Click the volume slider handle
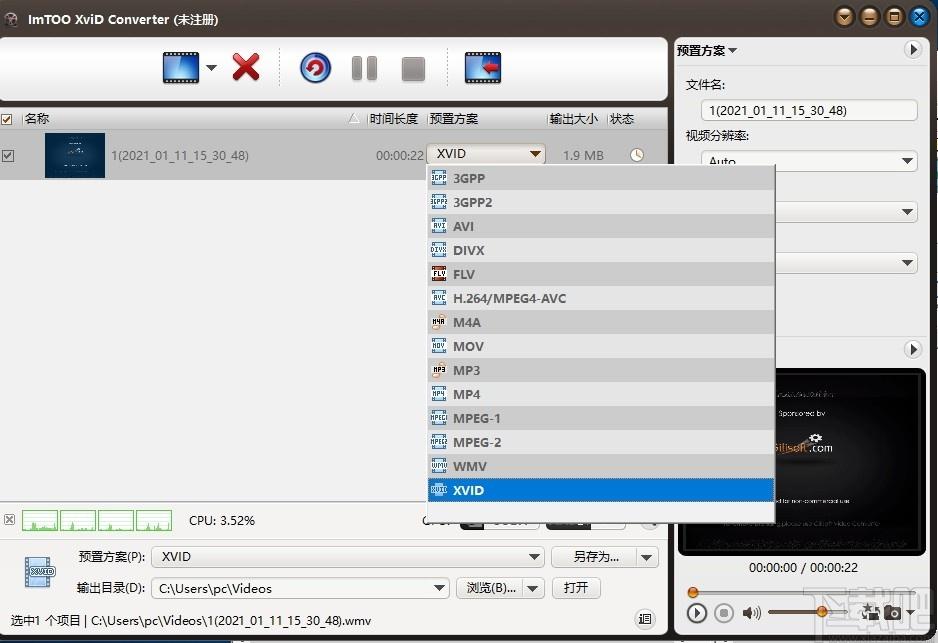938x643 pixels. pyautogui.click(x=822, y=611)
